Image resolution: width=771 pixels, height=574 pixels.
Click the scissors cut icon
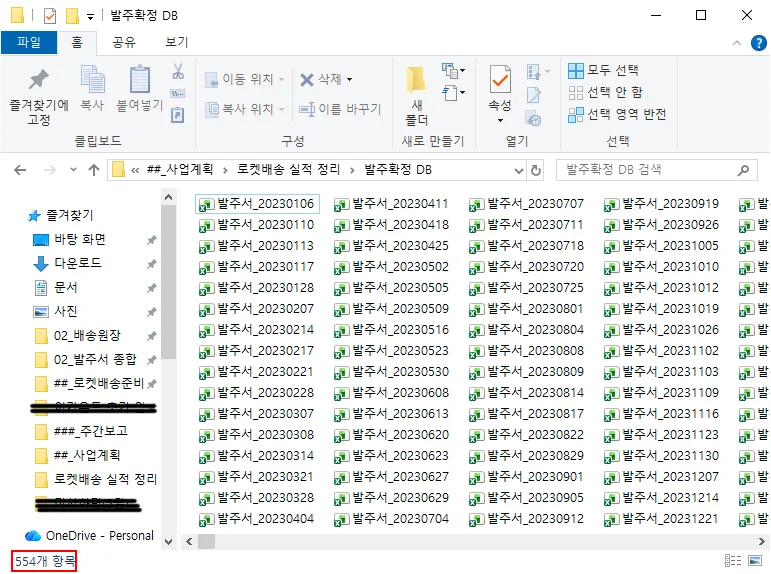[178, 72]
